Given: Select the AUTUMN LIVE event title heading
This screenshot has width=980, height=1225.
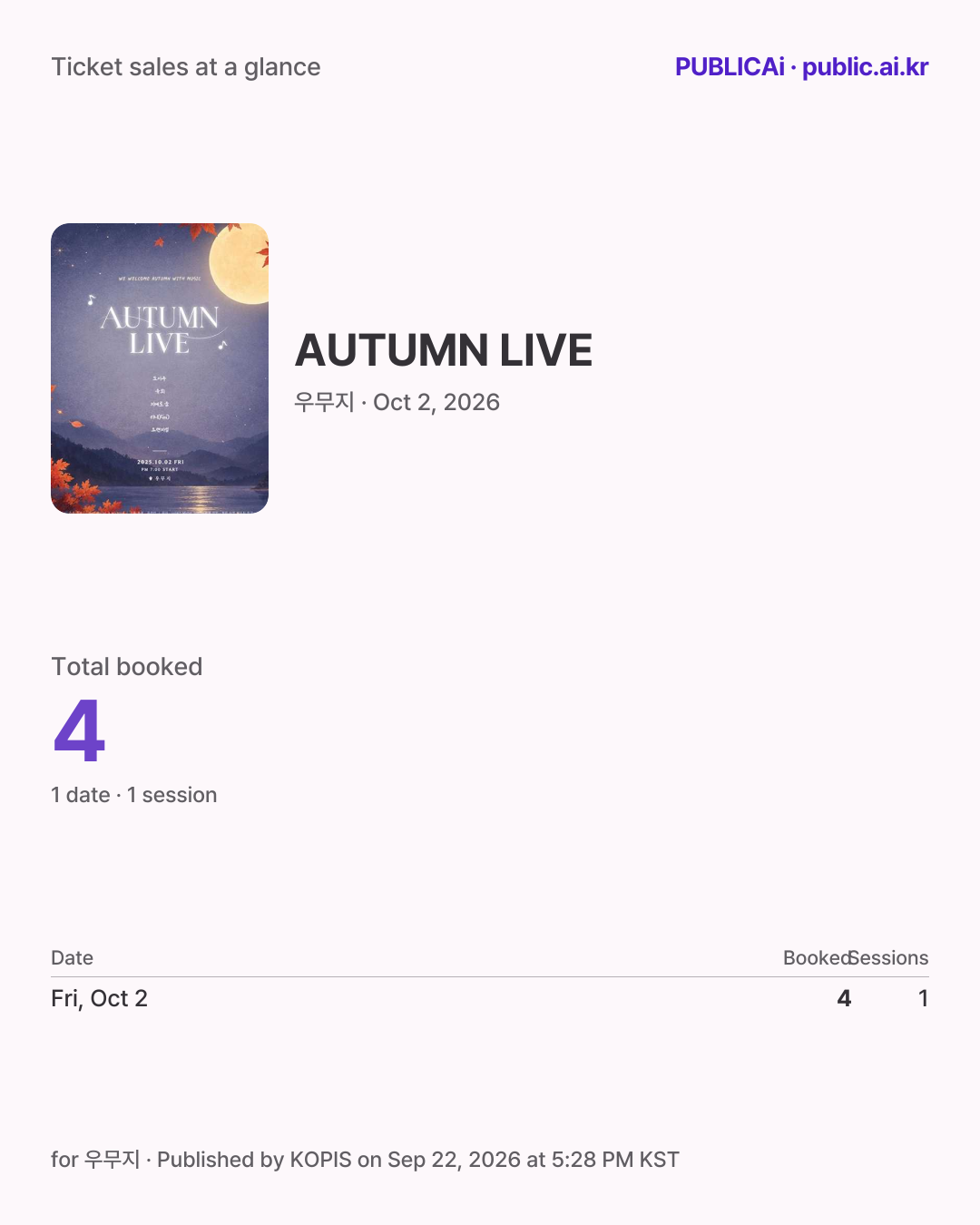Looking at the screenshot, I should (x=444, y=350).
